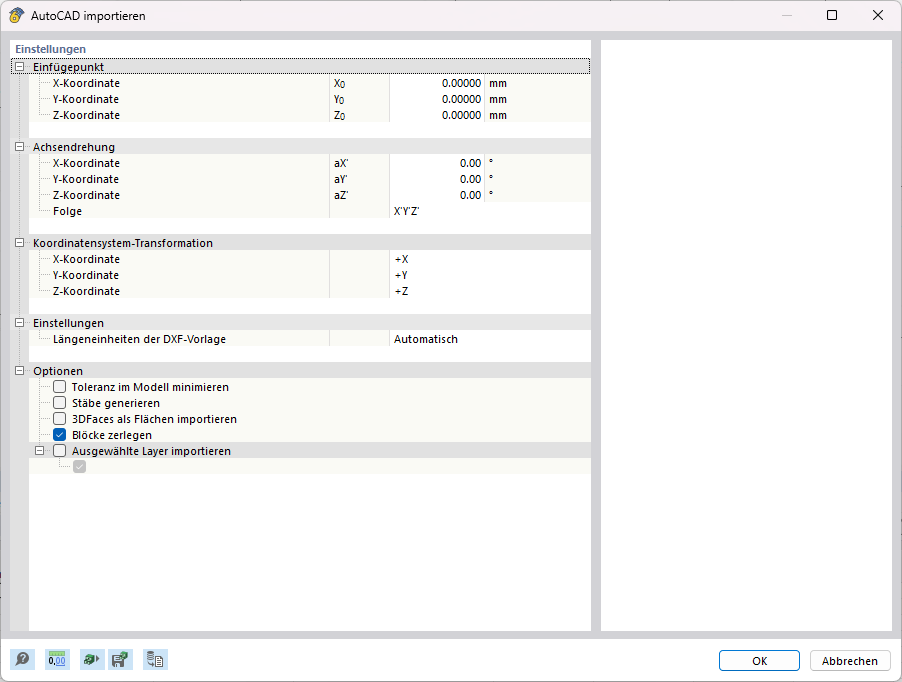Viewport: 902px width, 682px height.
Task: Click the Y0 symbol cell
Action: (x=360, y=99)
